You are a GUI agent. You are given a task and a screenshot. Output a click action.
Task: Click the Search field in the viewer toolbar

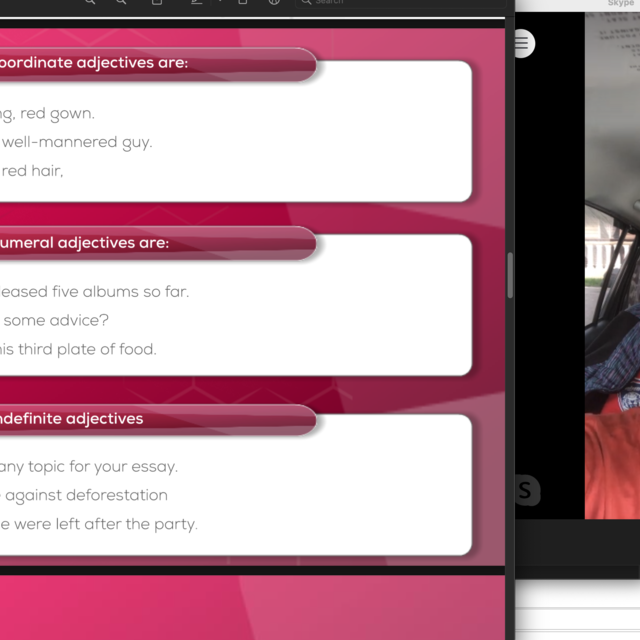tap(400, 3)
